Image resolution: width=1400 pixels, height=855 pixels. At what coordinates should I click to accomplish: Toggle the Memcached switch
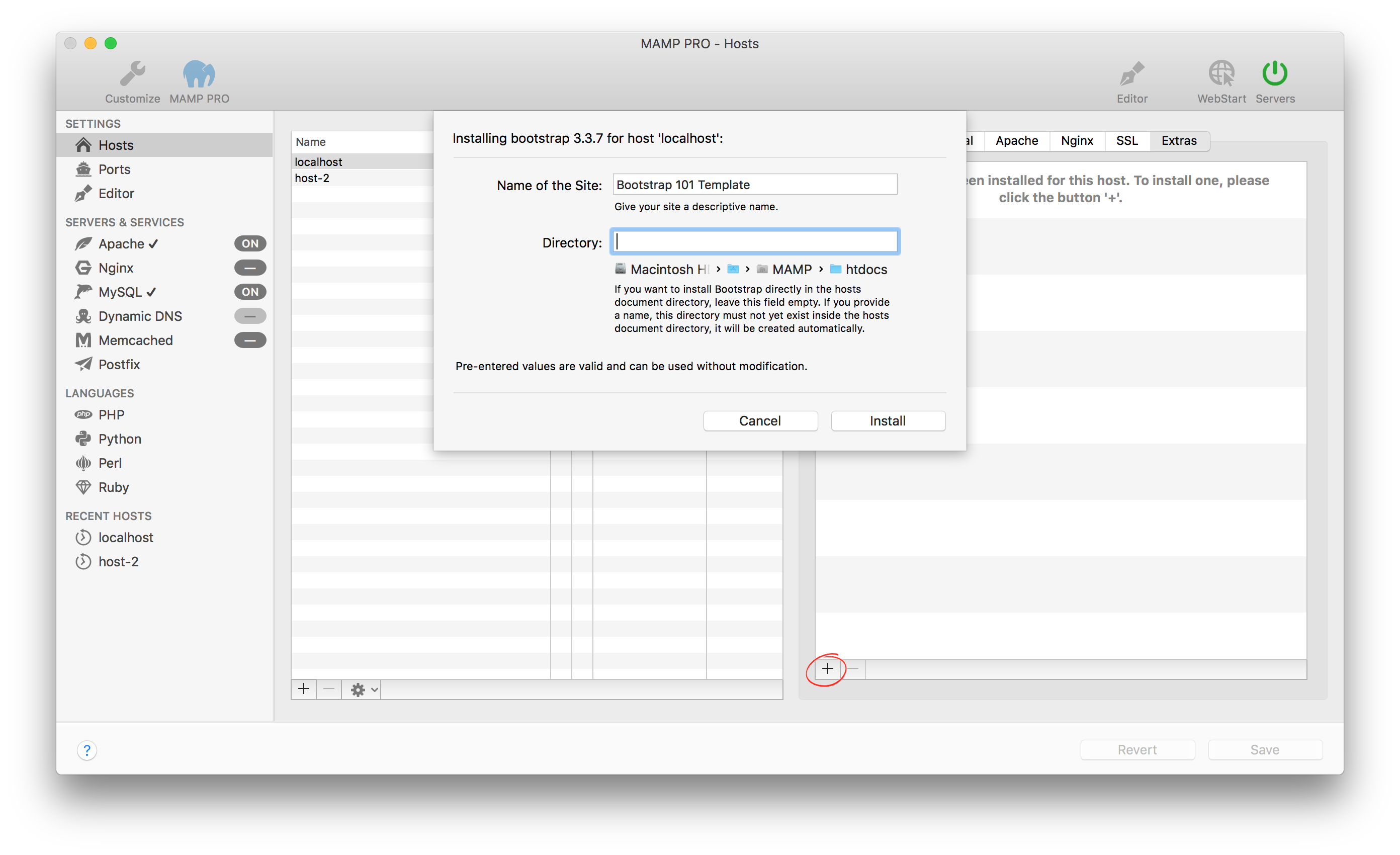(x=250, y=340)
